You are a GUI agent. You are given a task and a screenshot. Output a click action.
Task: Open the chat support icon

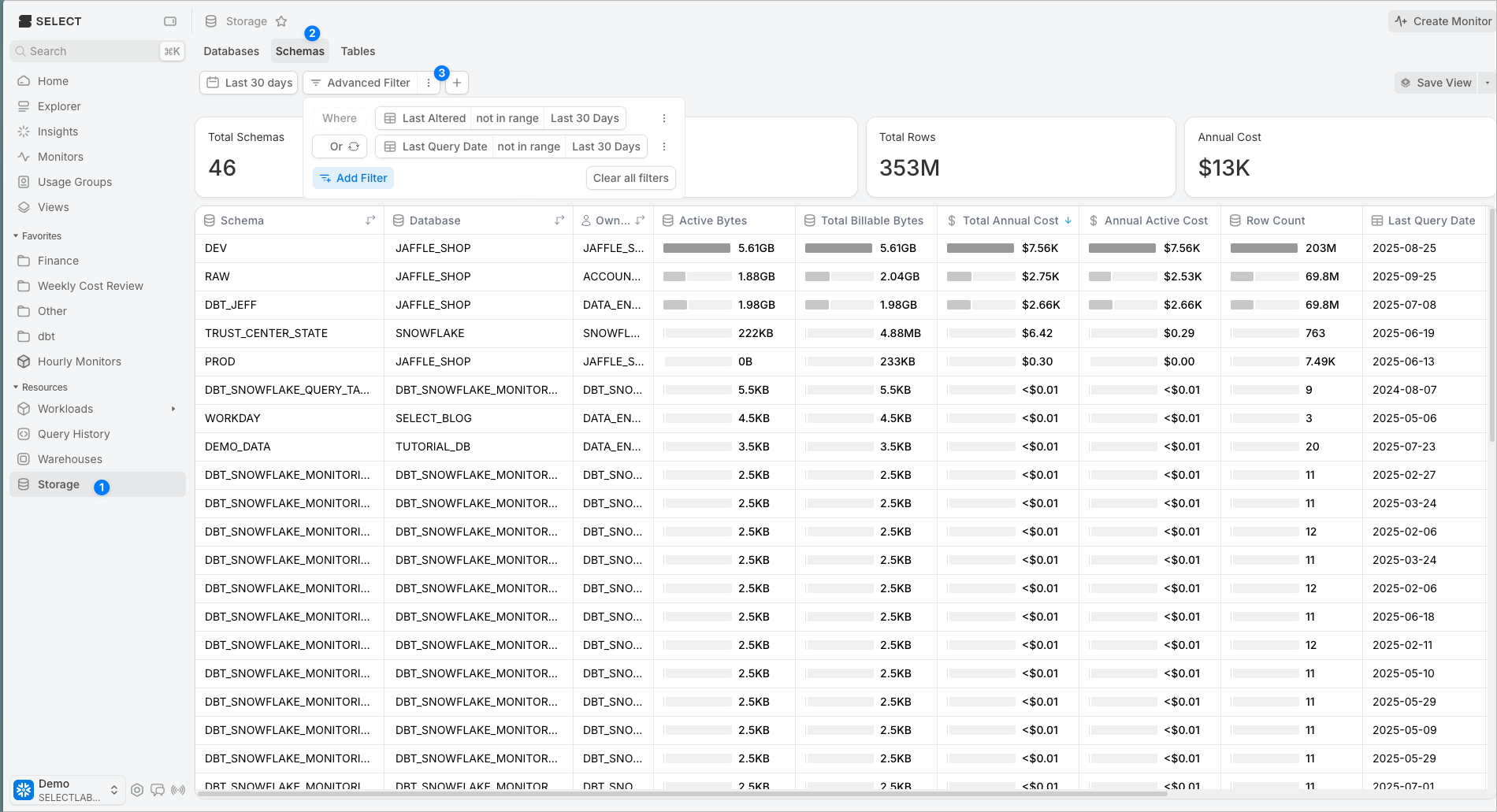[158, 790]
